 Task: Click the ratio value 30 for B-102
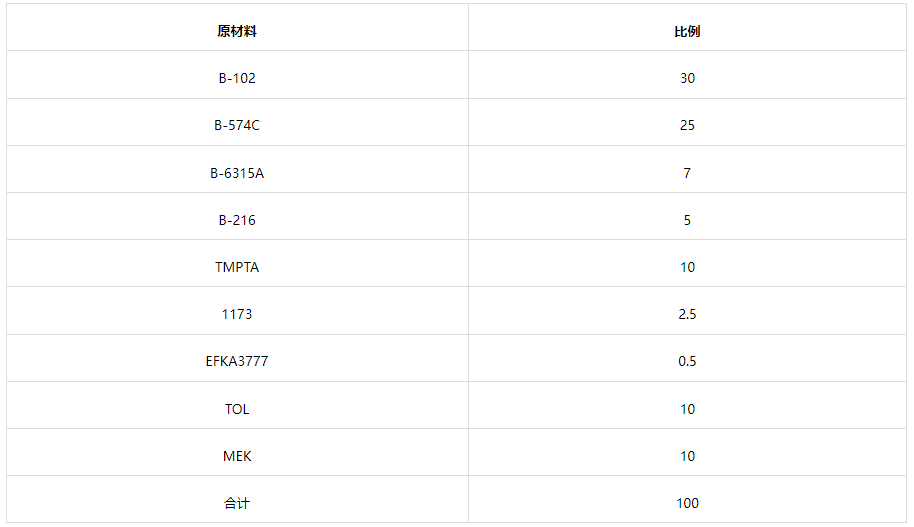click(x=687, y=78)
